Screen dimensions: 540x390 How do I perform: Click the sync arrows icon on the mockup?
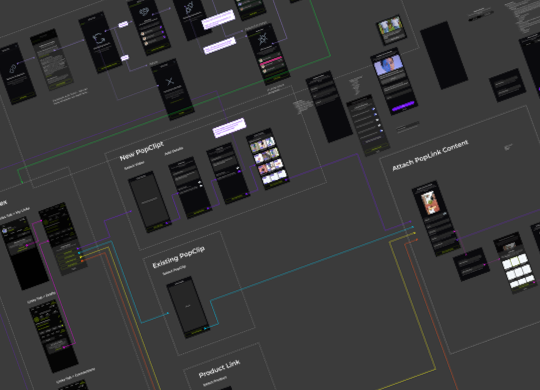[99, 38]
